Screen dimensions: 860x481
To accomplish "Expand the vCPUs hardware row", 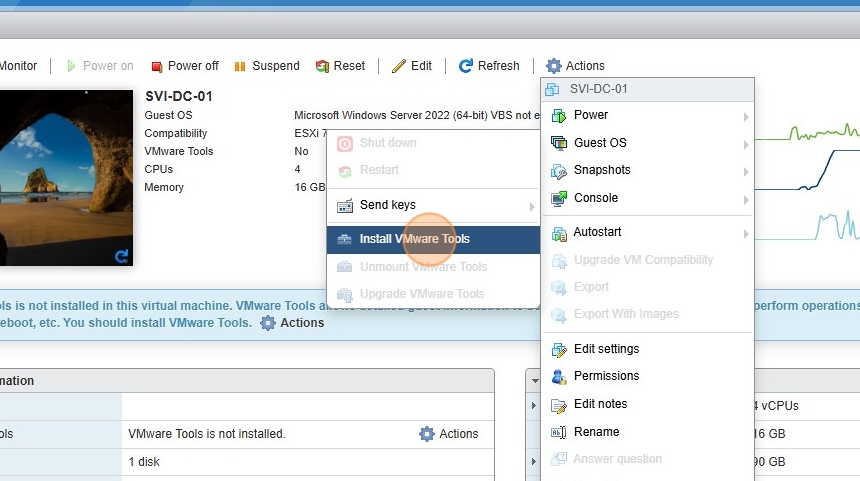I will (x=533, y=405).
